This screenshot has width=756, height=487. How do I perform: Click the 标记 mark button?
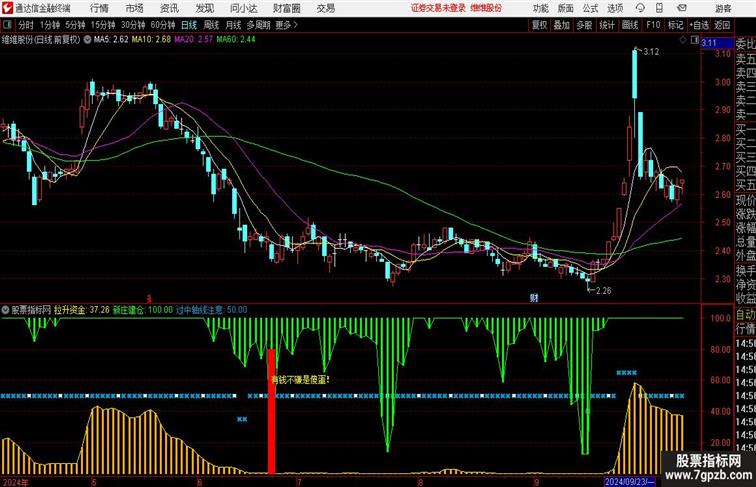pos(675,25)
